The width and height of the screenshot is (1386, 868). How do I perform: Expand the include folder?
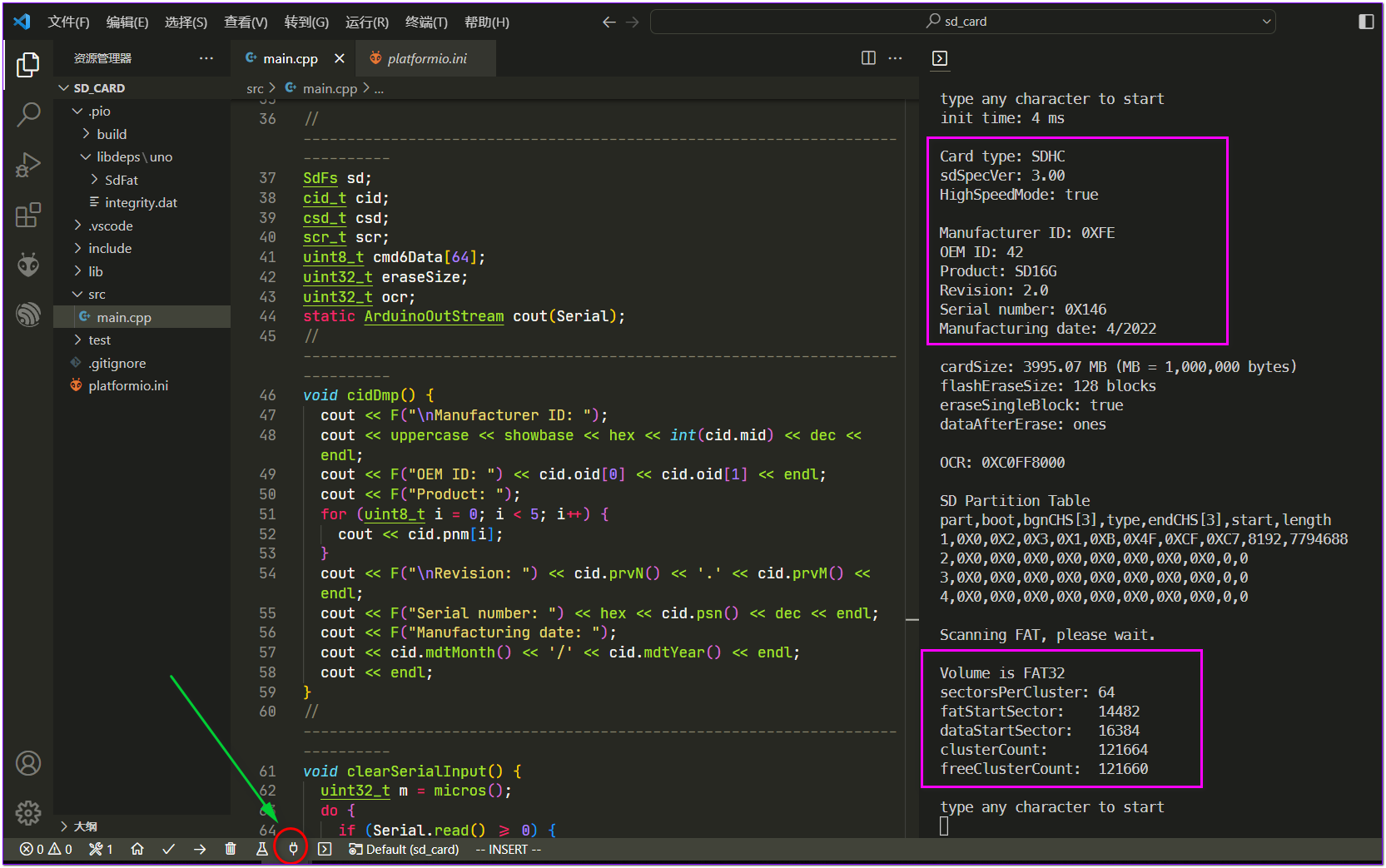(x=142, y=249)
